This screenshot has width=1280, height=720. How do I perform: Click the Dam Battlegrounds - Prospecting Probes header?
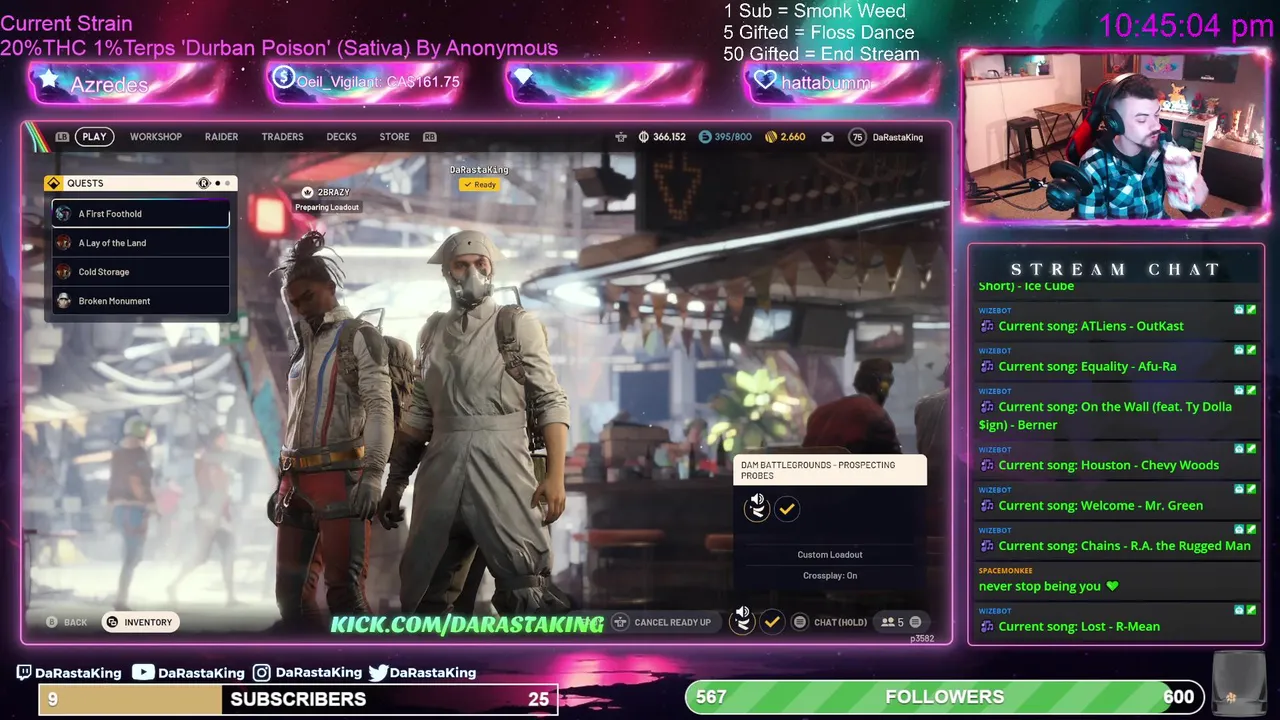(830, 470)
